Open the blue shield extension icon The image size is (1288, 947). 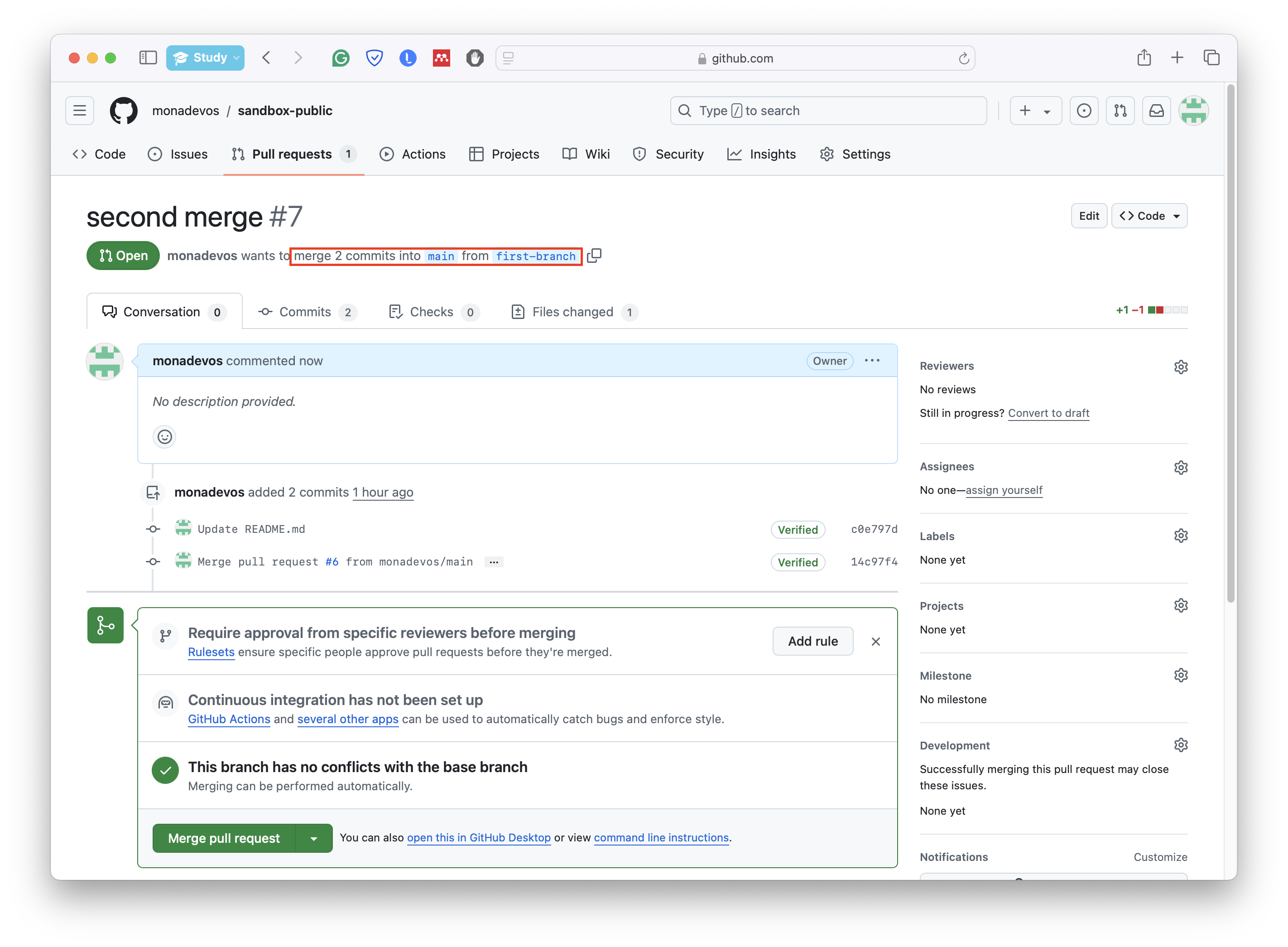click(x=374, y=58)
